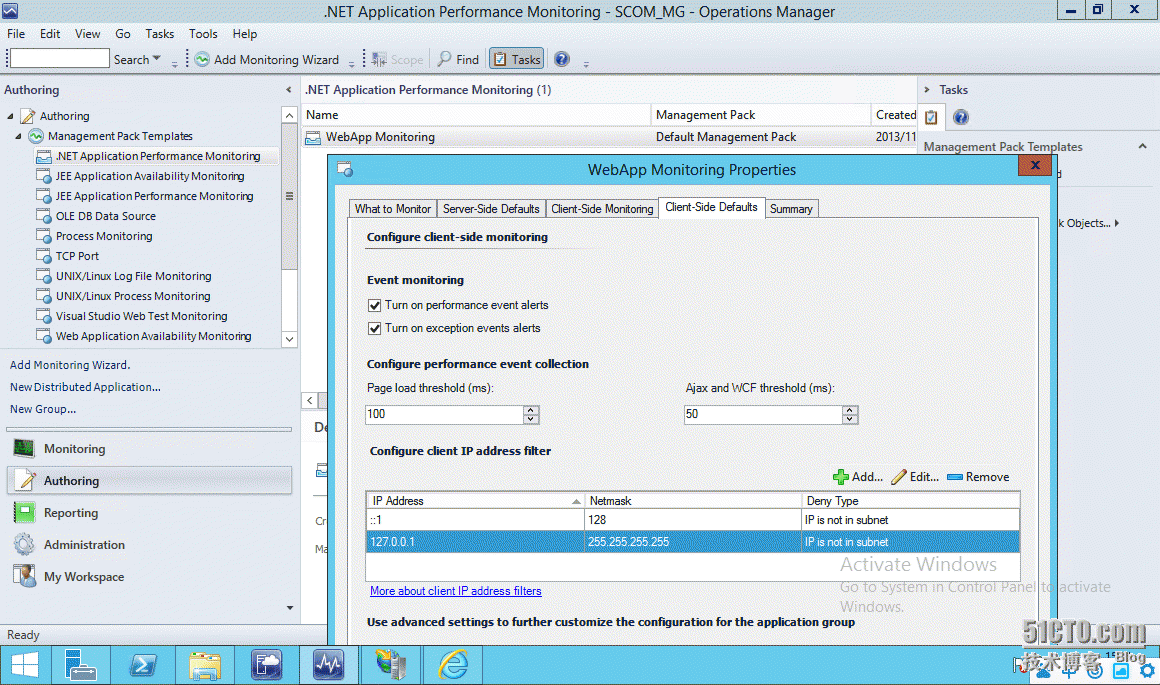
Task: Open the Reporting workspace
Action: pyautogui.click(x=149, y=513)
